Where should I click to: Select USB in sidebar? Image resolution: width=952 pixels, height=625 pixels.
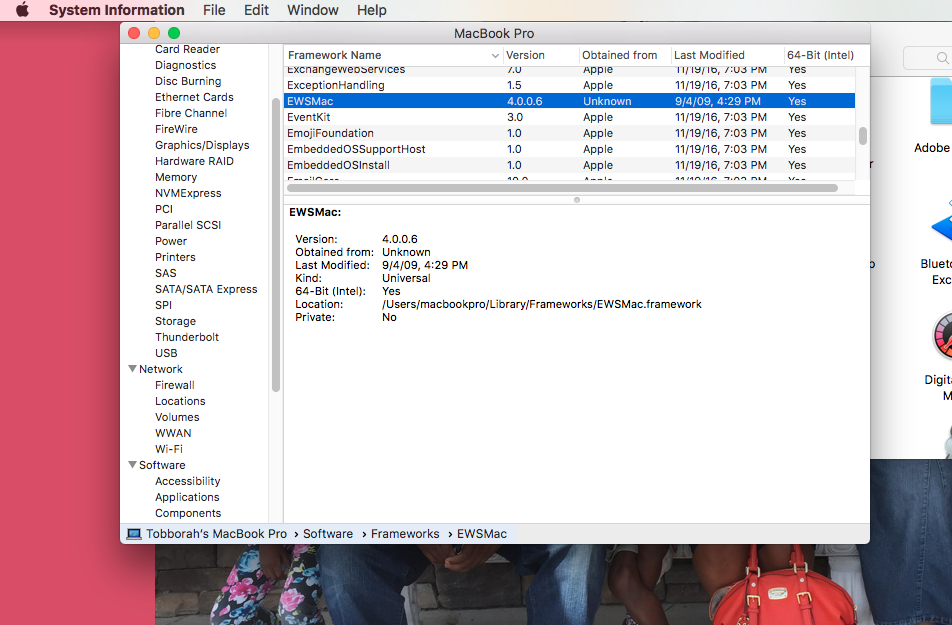click(x=166, y=353)
